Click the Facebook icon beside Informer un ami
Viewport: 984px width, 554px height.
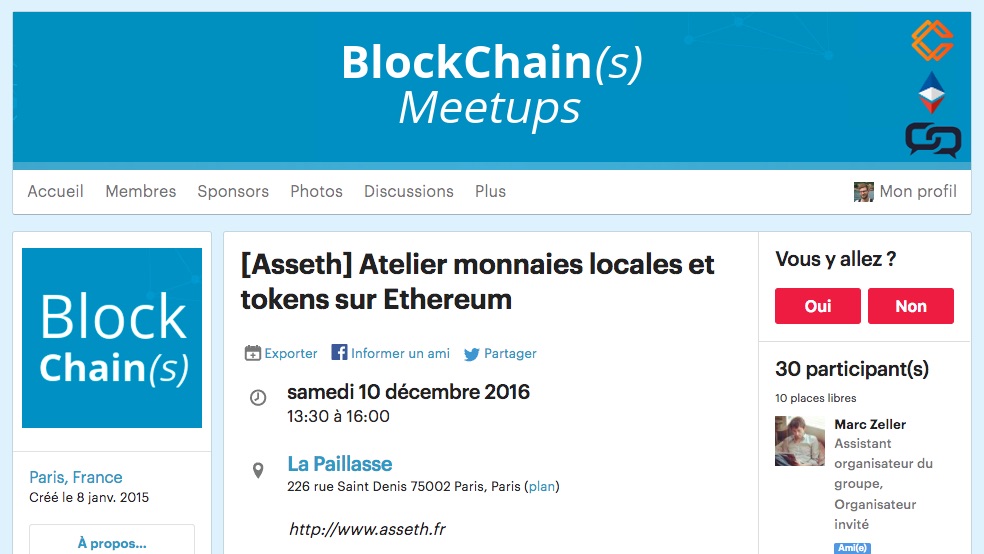coord(339,352)
